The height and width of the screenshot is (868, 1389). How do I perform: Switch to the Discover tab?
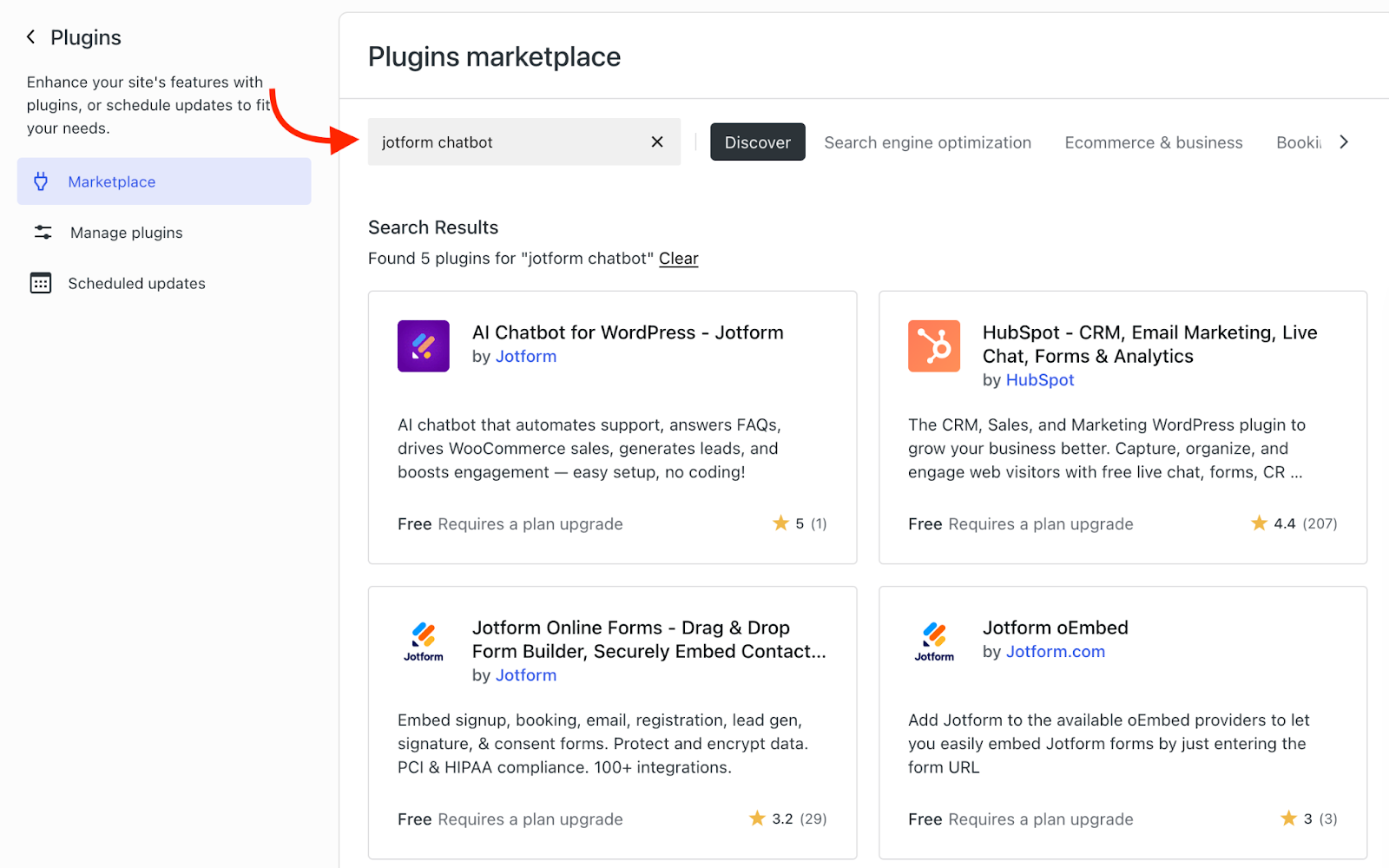[757, 141]
